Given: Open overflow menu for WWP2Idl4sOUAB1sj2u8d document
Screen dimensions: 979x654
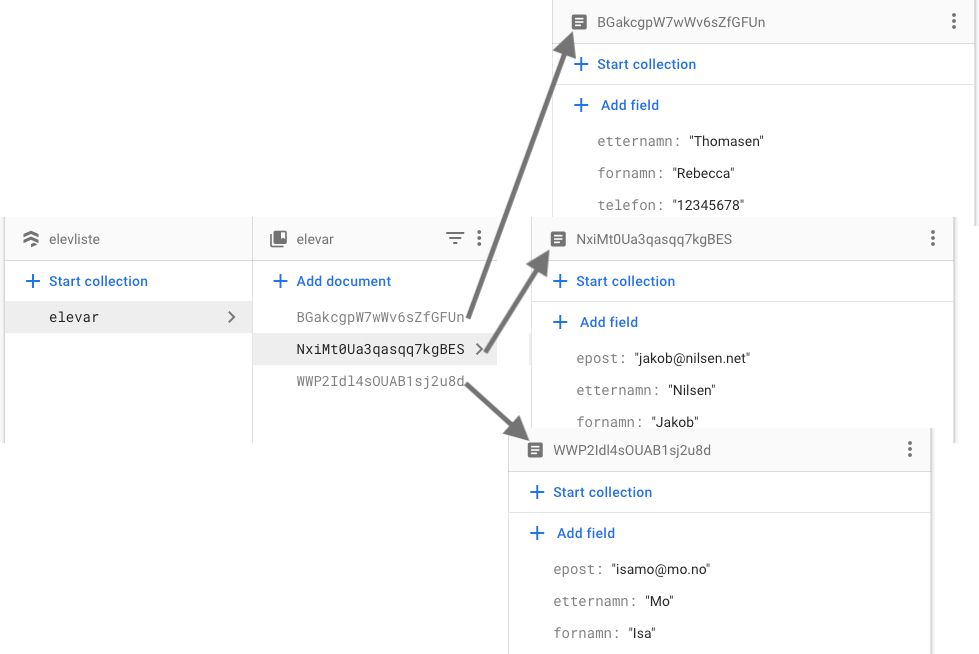Looking at the screenshot, I should pyautogui.click(x=910, y=449).
